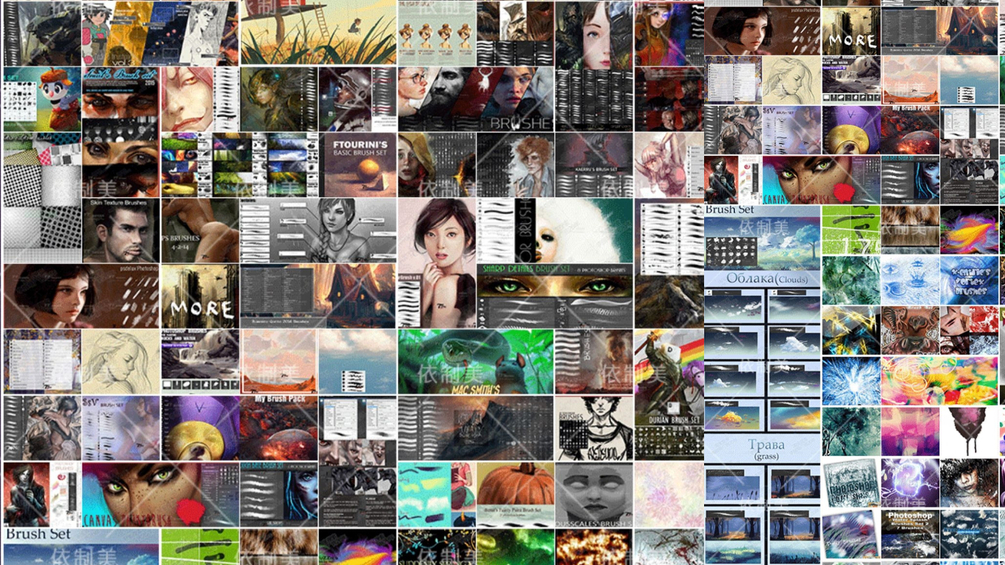Click the tree house in tall grass thumbnail
The width and height of the screenshot is (1005, 565).
pyautogui.click(x=319, y=33)
